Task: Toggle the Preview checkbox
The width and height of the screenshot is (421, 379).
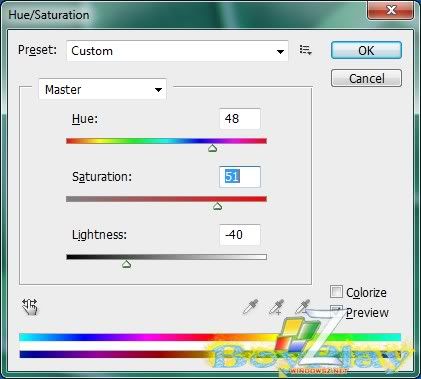Action: click(336, 311)
